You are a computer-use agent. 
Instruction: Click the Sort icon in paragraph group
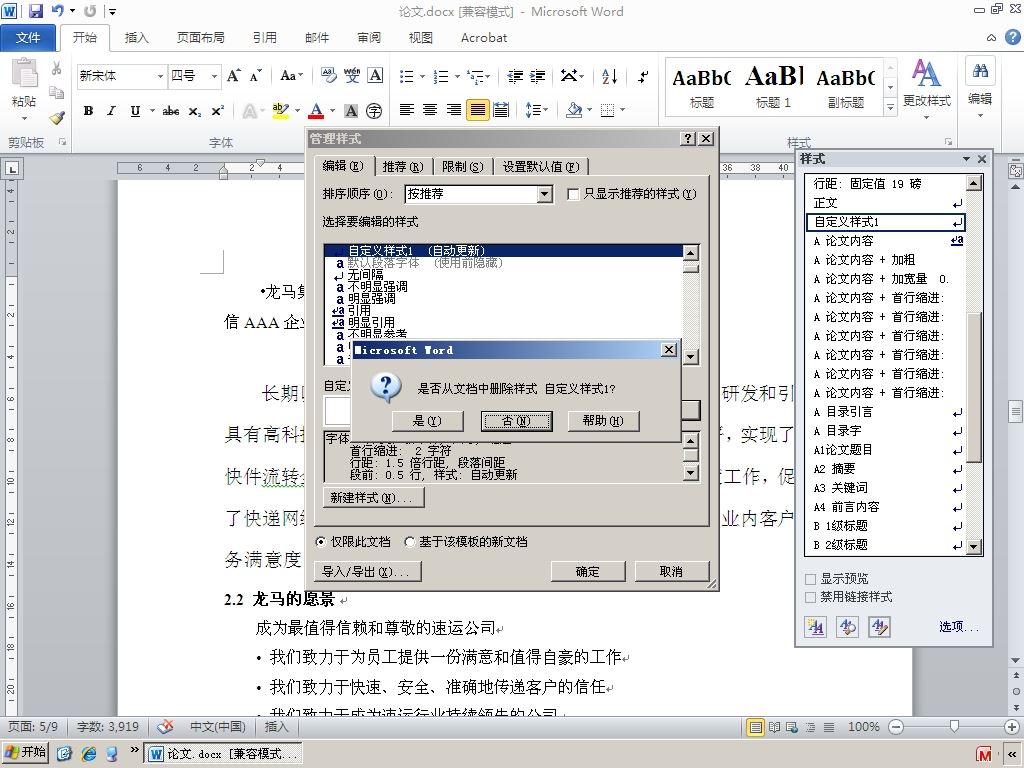coord(609,76)
